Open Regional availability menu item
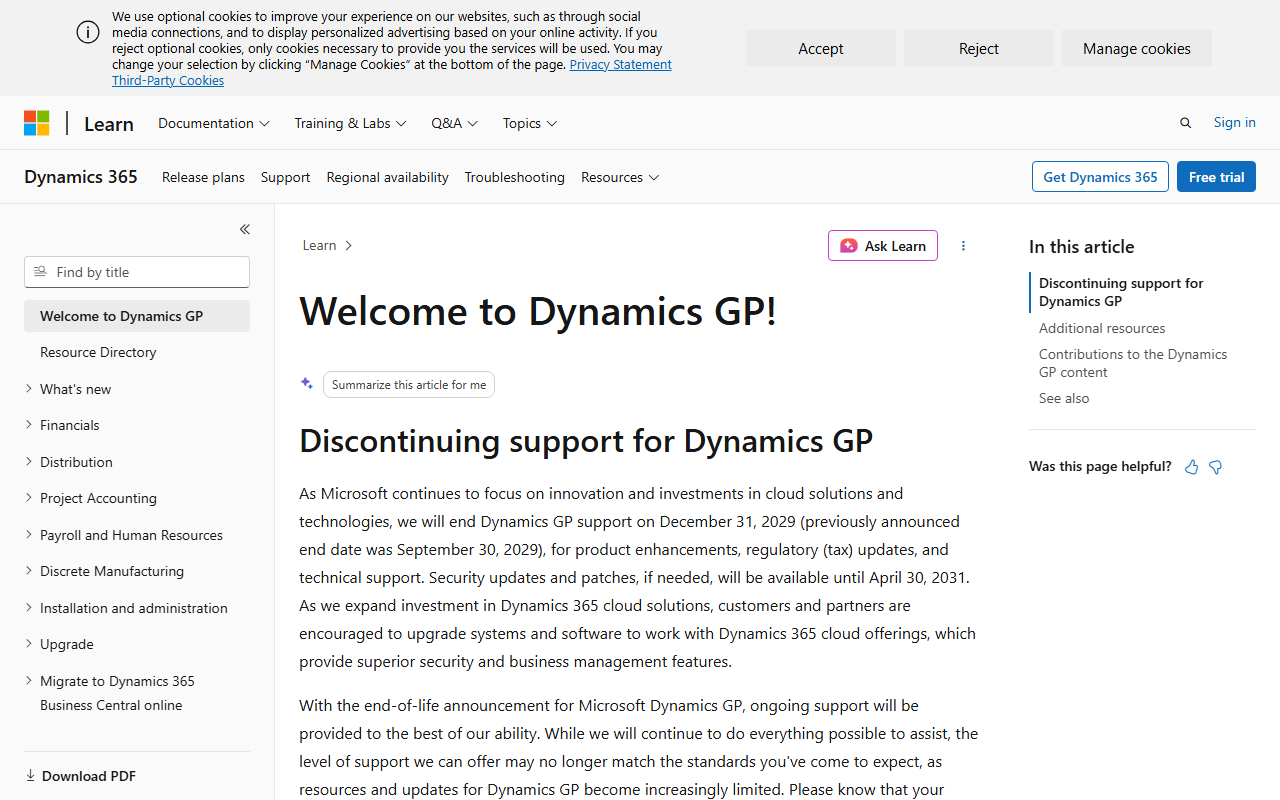 [x=387, y=177]
